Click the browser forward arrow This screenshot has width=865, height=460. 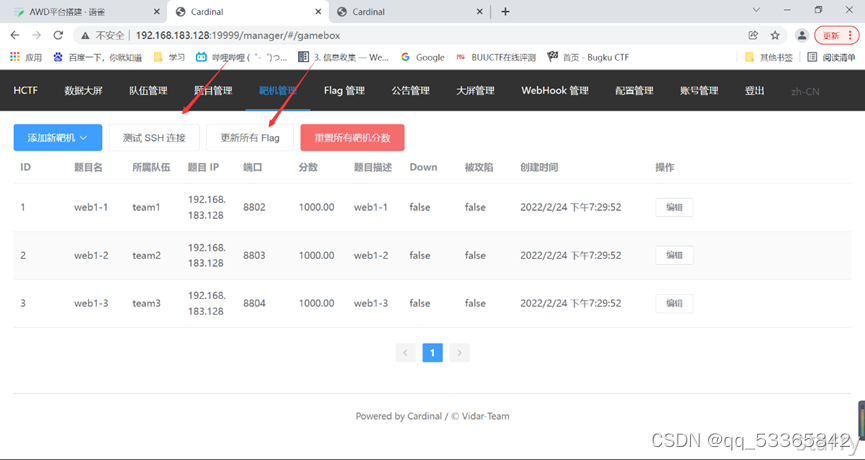[x=36, y=35]
